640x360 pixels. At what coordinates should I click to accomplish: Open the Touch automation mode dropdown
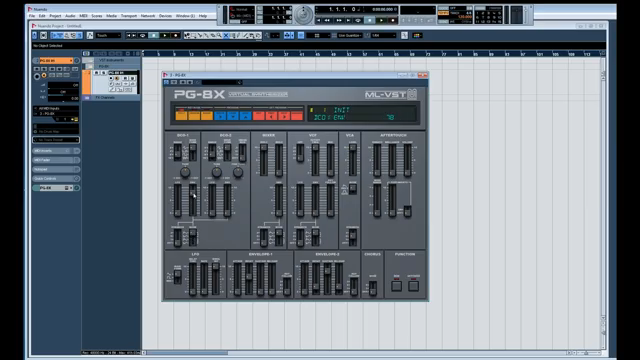(108, 36)
